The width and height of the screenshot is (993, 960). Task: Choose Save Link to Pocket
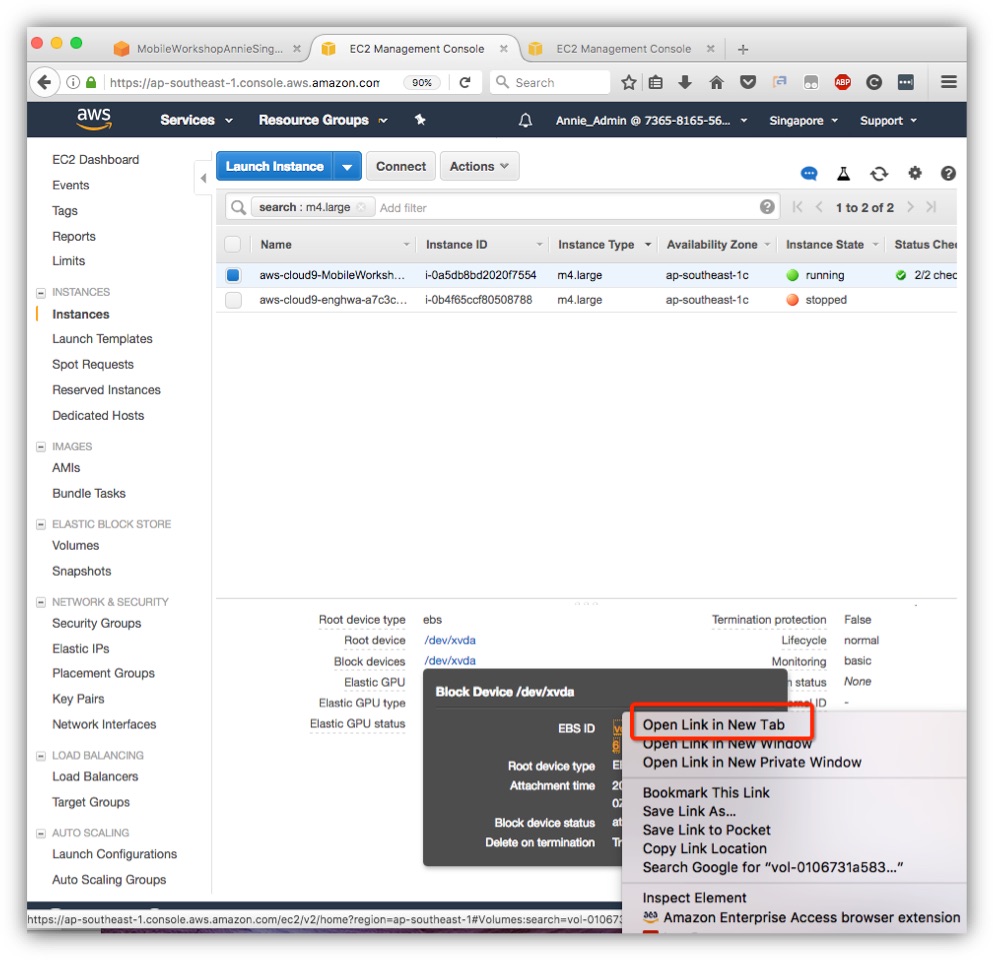(706, 830)
